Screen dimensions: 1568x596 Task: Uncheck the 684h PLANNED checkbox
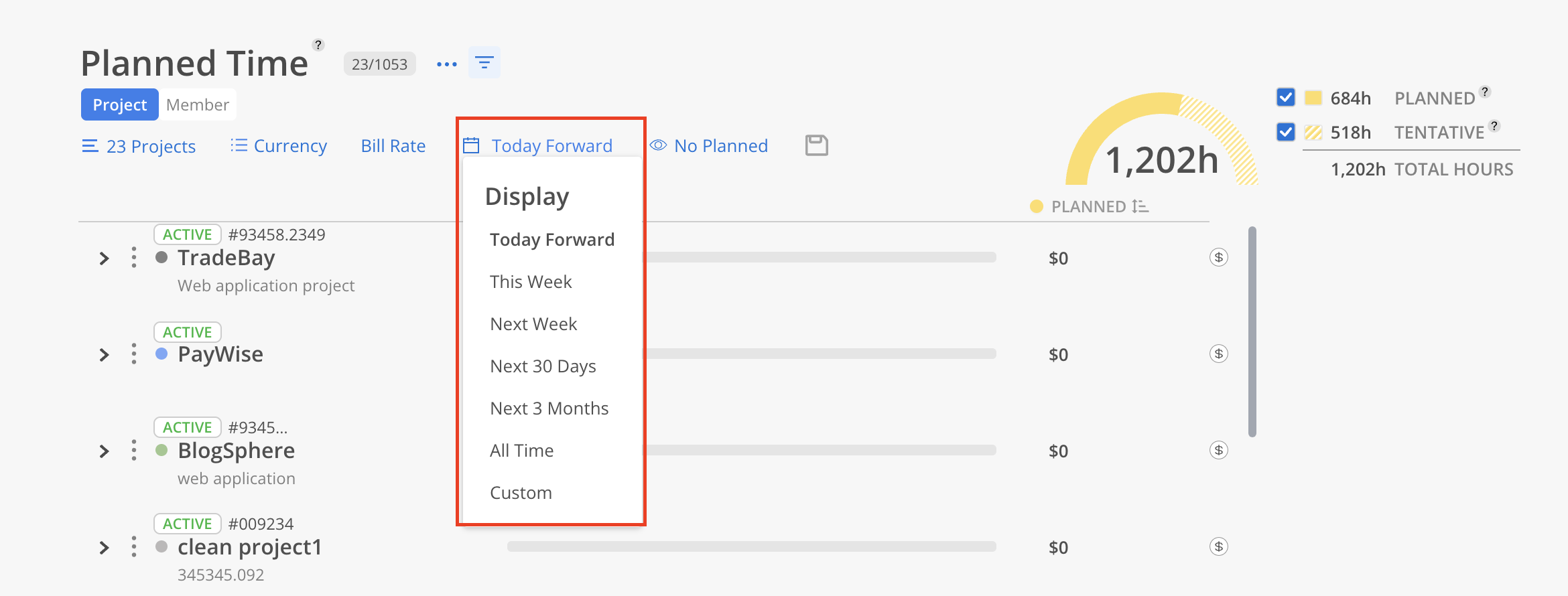click(1285, 98)
